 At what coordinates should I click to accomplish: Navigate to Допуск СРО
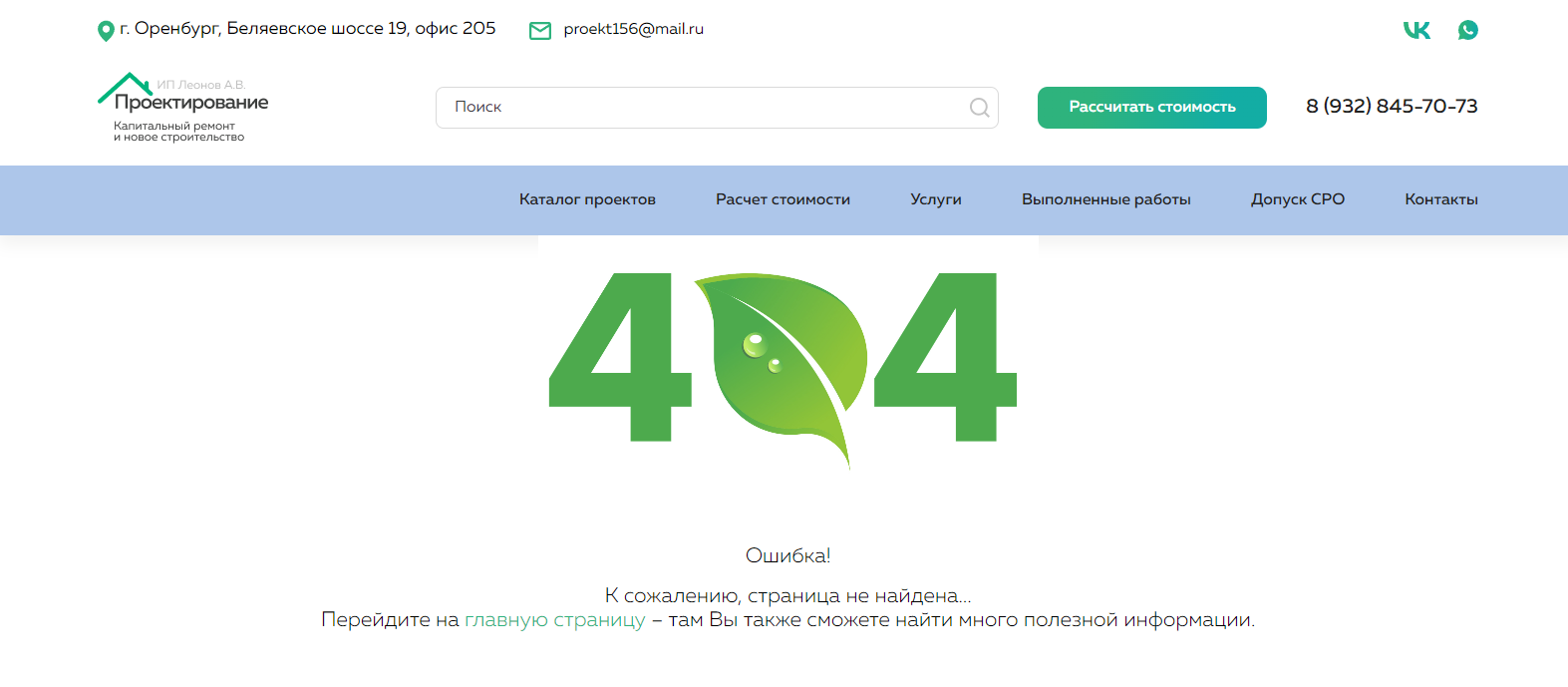(x=1297, y=199)
